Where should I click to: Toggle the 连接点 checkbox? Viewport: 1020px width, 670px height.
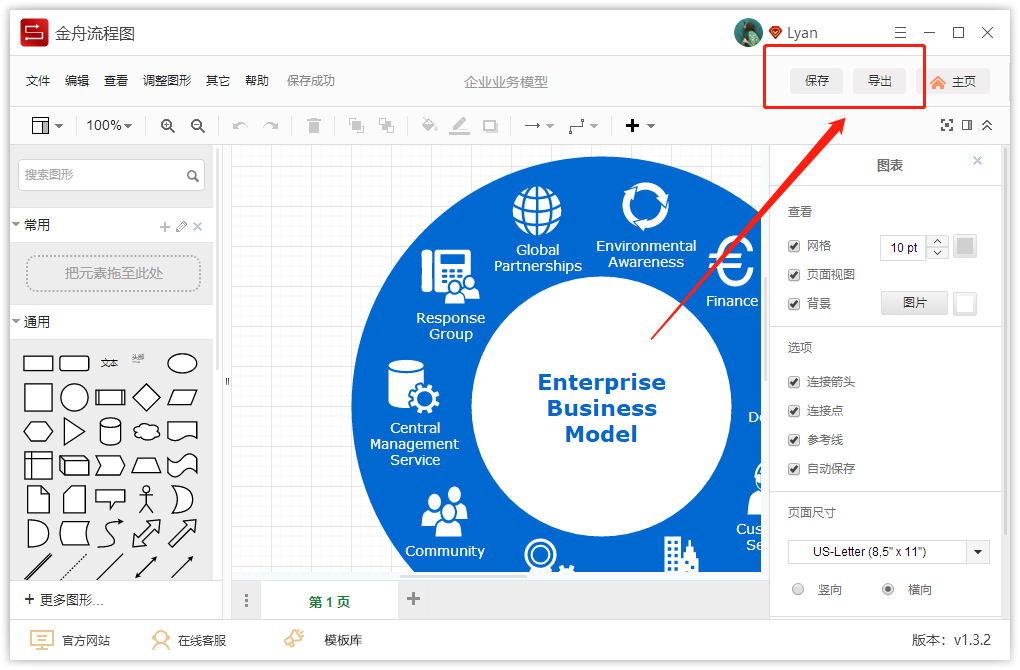pos(794,410)
